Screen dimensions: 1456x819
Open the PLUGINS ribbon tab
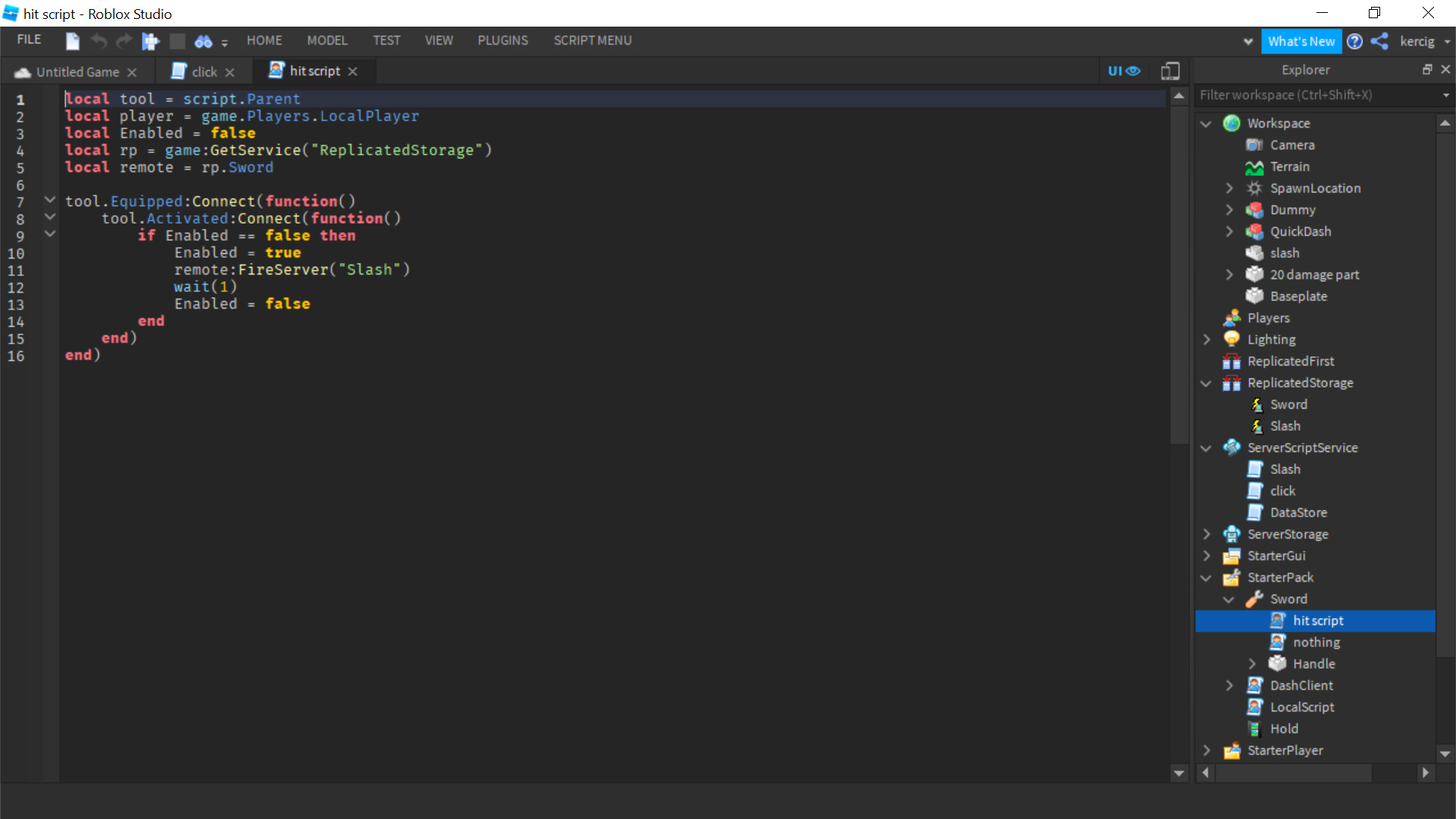[x=503, y=40]
